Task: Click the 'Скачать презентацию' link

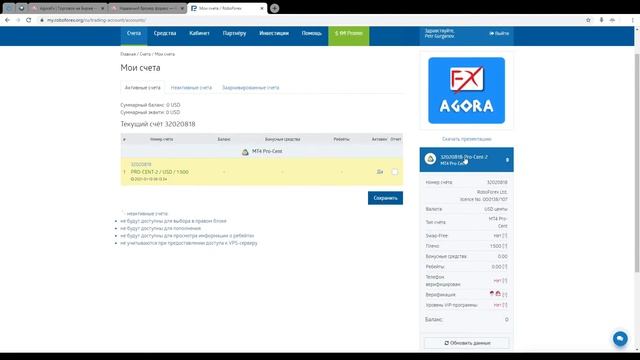Action: click(467, 139)
